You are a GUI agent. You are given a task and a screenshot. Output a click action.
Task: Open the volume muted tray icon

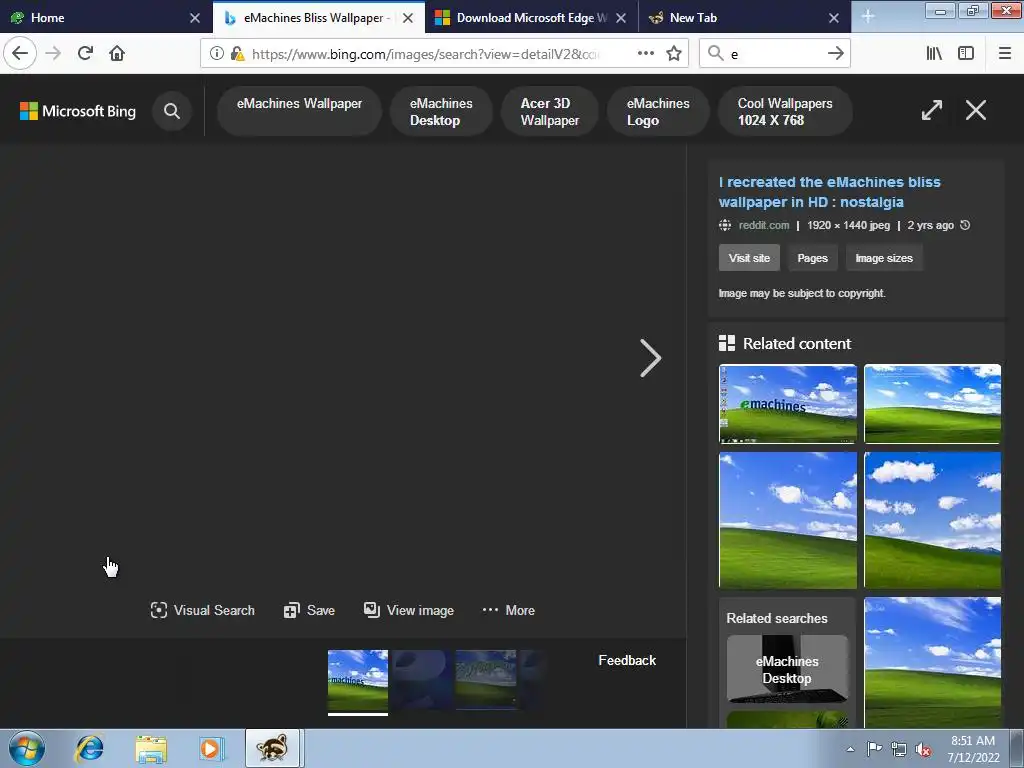coord(923,749)
